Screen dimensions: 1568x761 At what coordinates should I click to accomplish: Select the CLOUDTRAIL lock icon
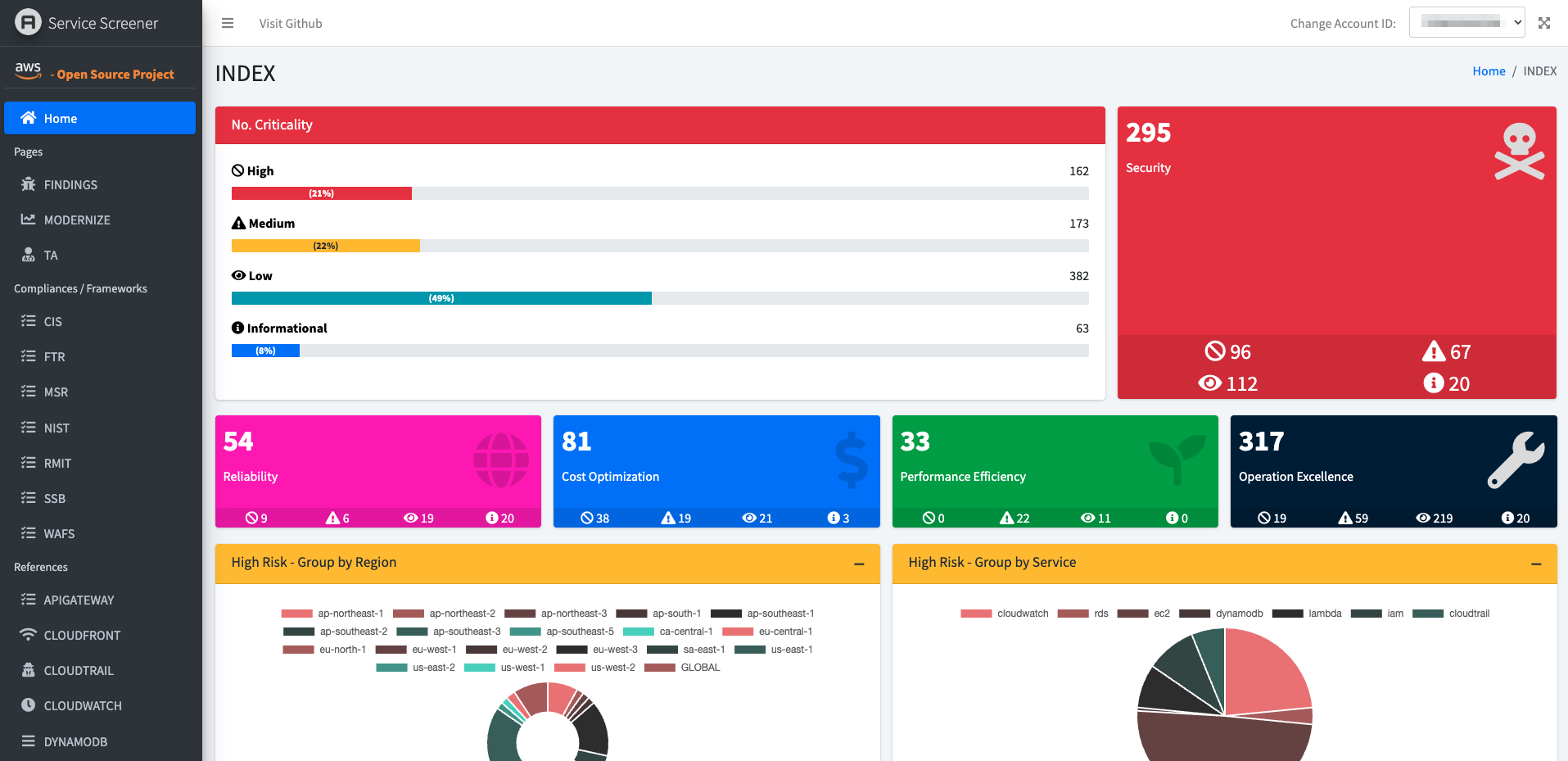[27, 670]
